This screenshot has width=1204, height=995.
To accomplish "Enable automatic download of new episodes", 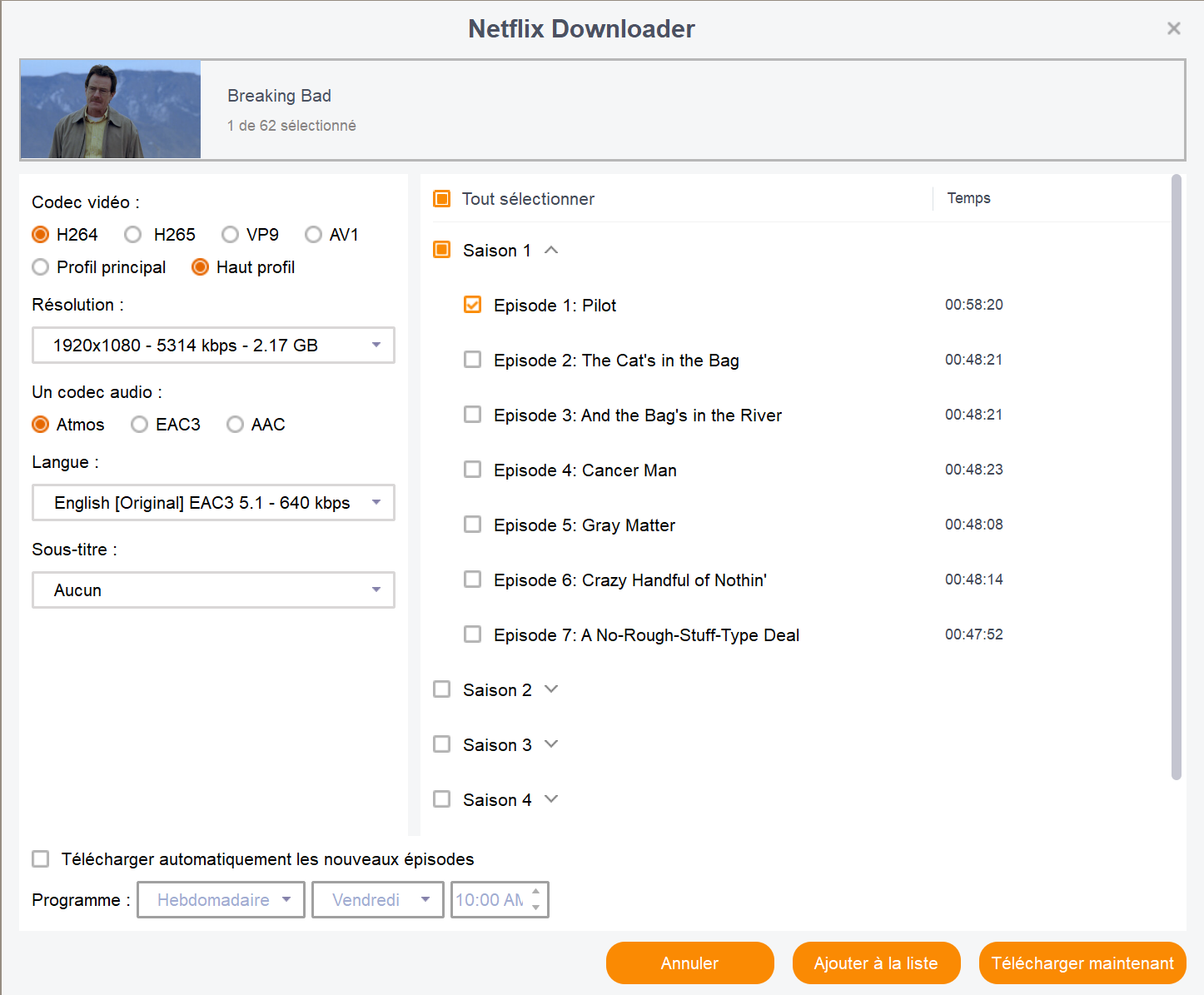I will click(40, 858).
